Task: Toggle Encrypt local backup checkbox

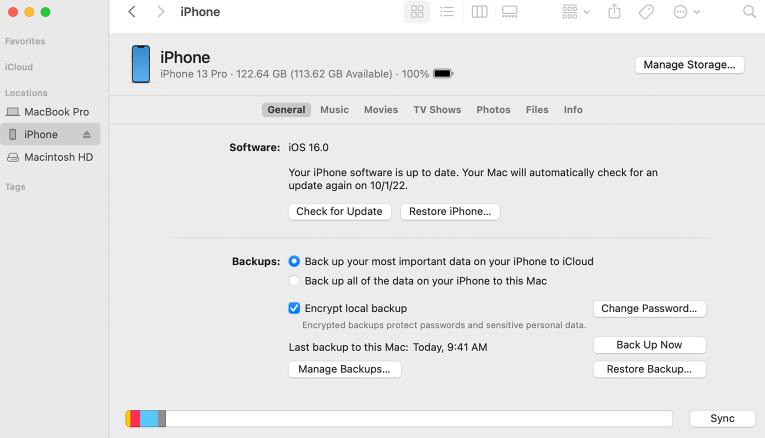Action: coord(294,308)
